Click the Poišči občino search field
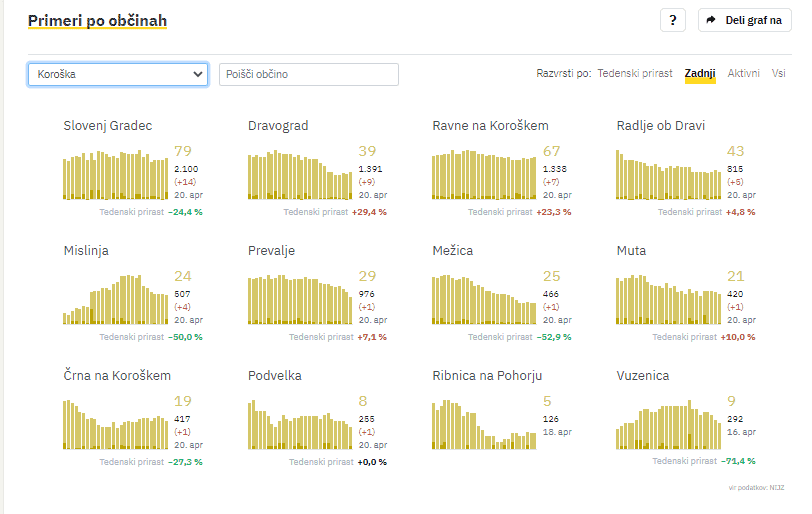Image resolution: width=812 pixels, height=514 pixels. click(308, 75)
